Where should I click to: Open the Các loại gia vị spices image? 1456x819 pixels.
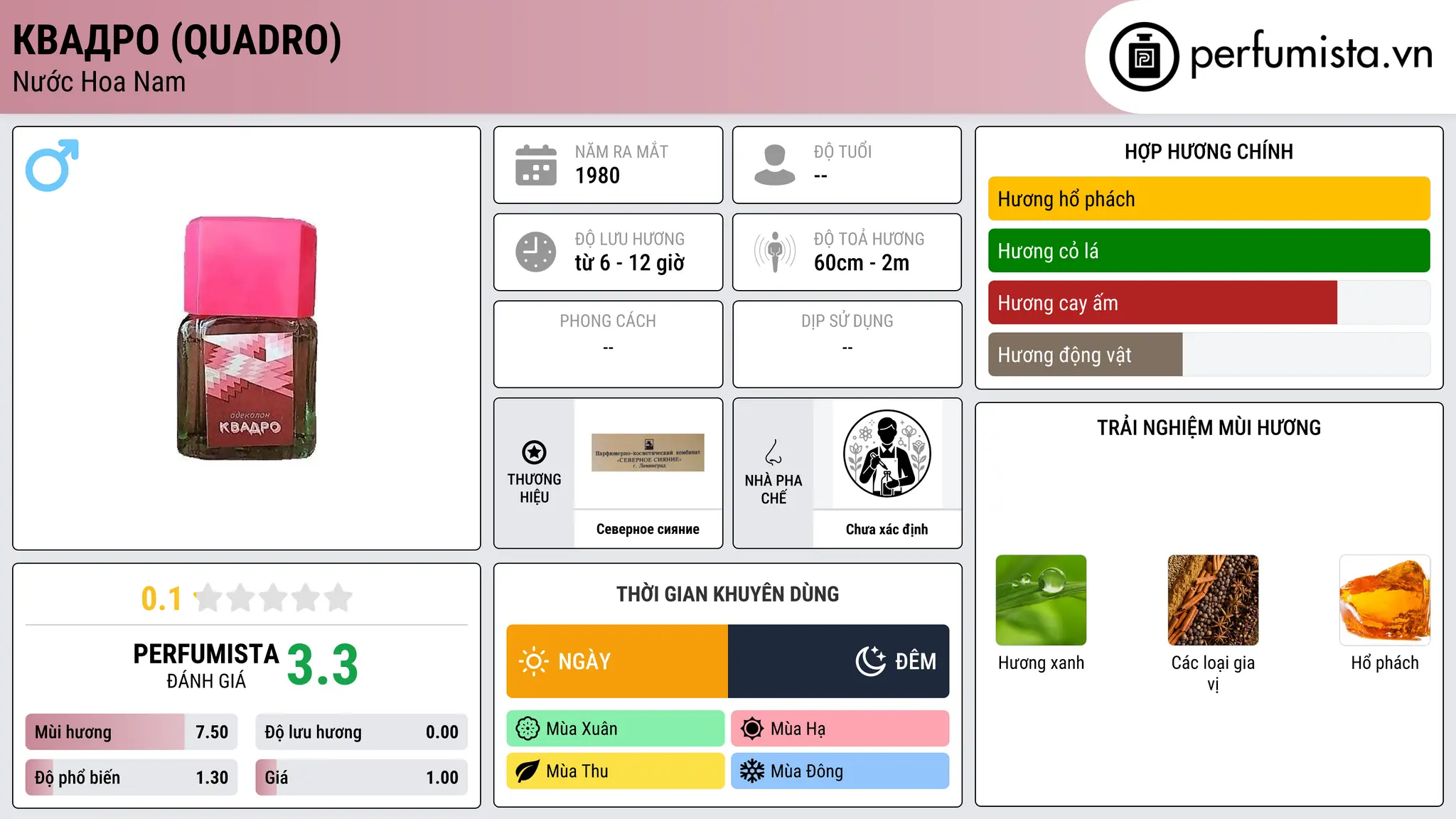point(1213,600)
